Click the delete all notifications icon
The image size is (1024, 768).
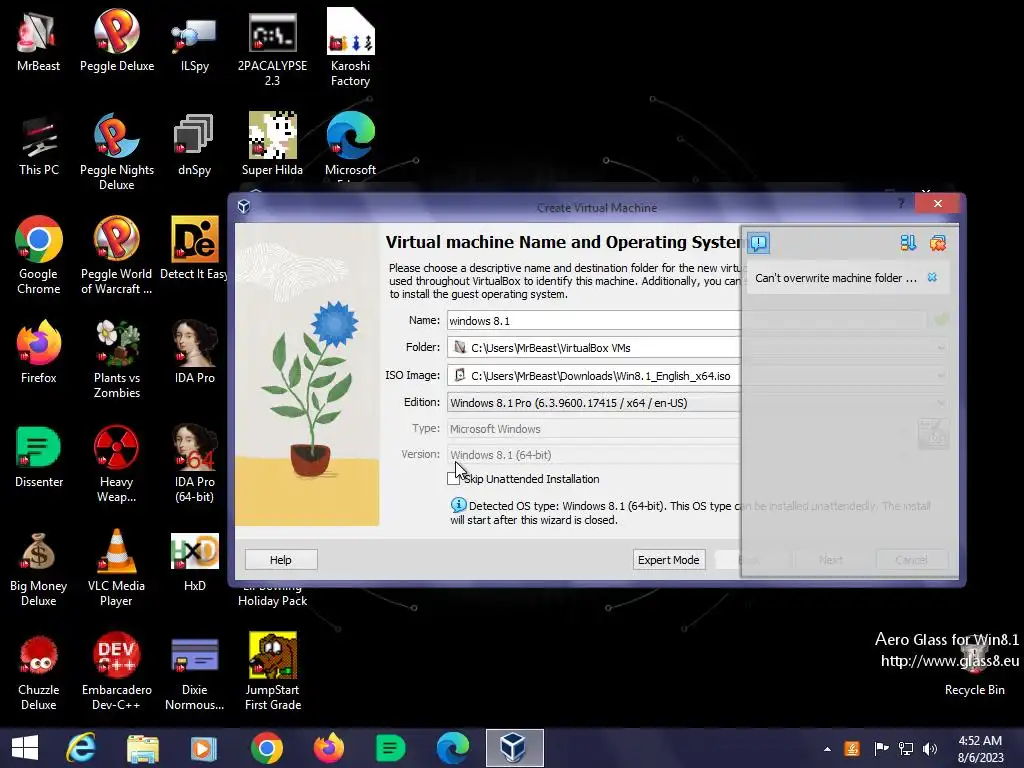click(938, 244)
